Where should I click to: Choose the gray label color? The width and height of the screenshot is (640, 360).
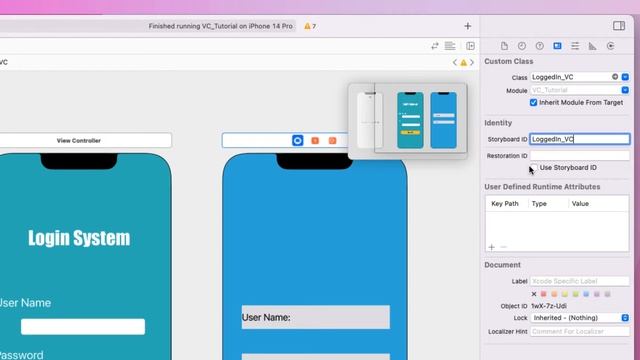tap(607, 294)
